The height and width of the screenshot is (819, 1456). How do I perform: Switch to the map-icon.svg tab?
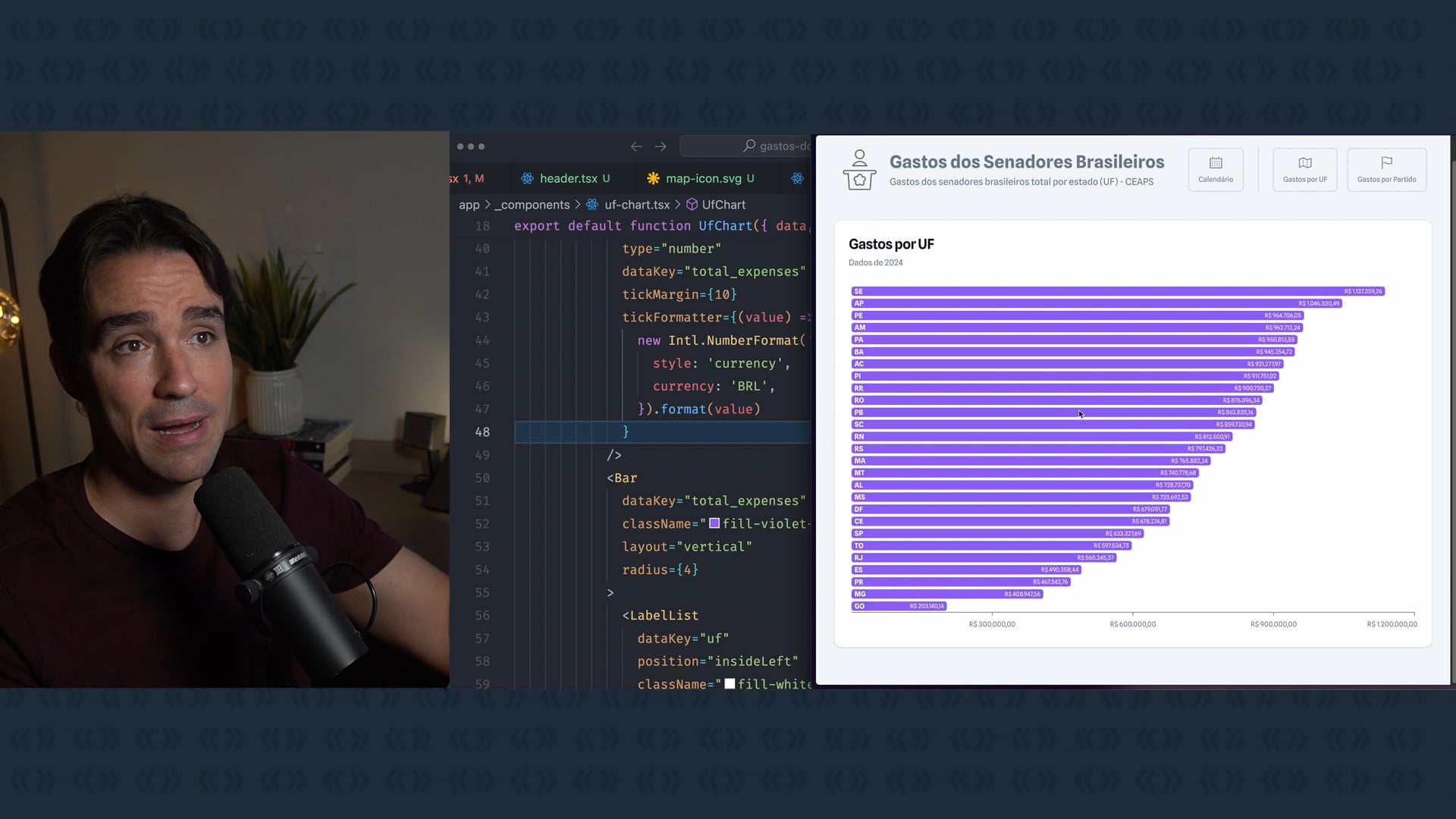pyautogui.click(x=703, y=178)
